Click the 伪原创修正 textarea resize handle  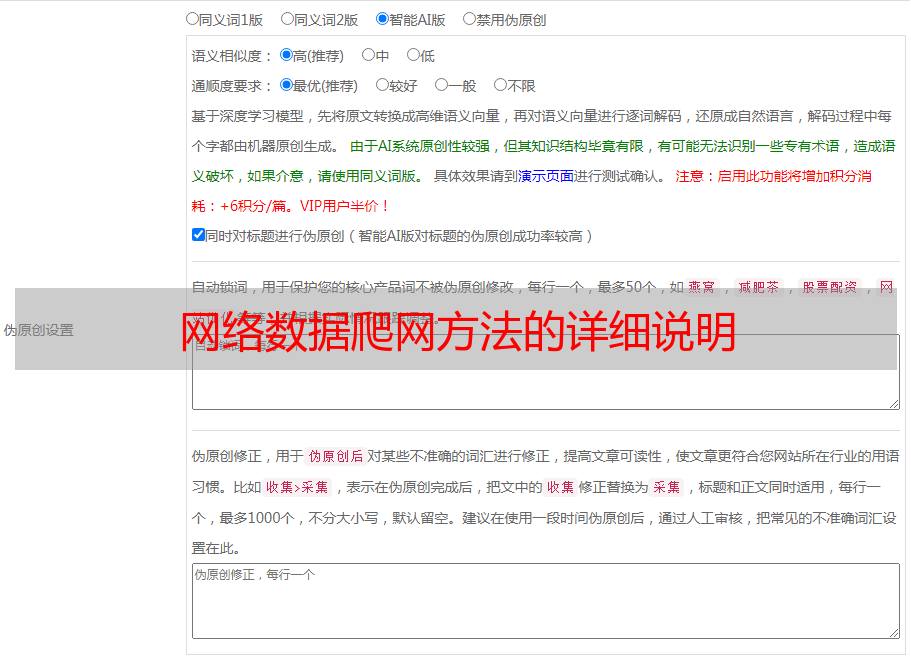(x=894, y=633)
